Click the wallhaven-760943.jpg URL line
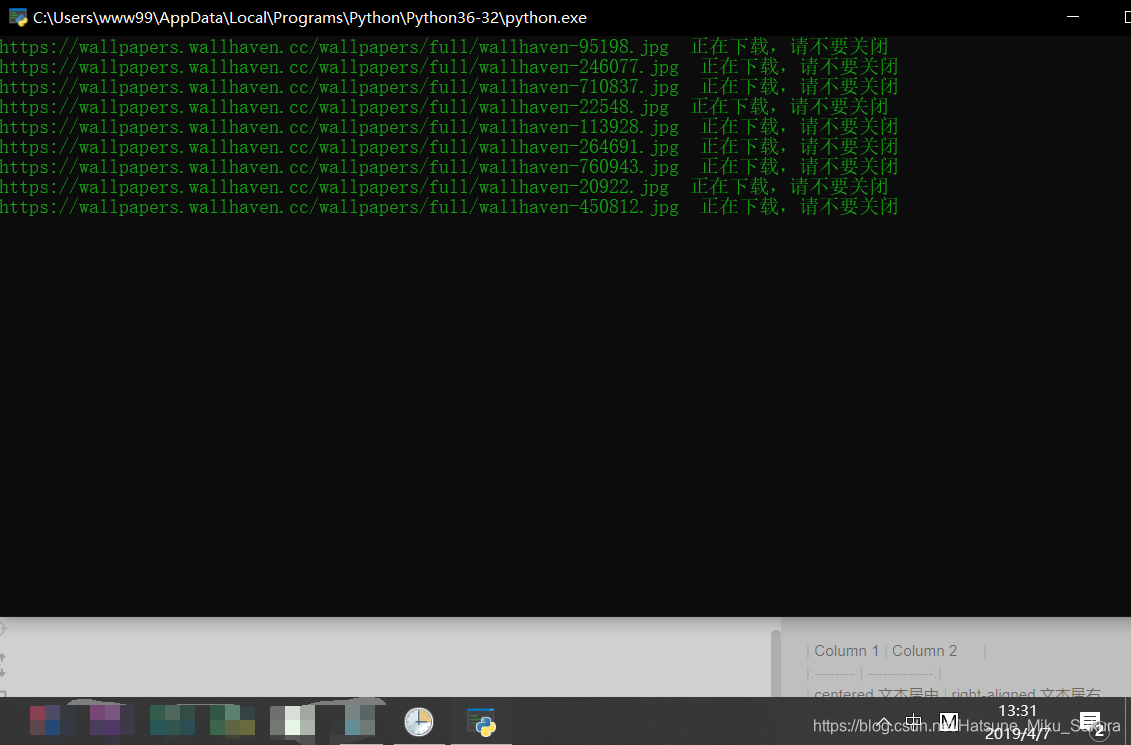This screenshot has height=745, width=1131. point(449,167)
